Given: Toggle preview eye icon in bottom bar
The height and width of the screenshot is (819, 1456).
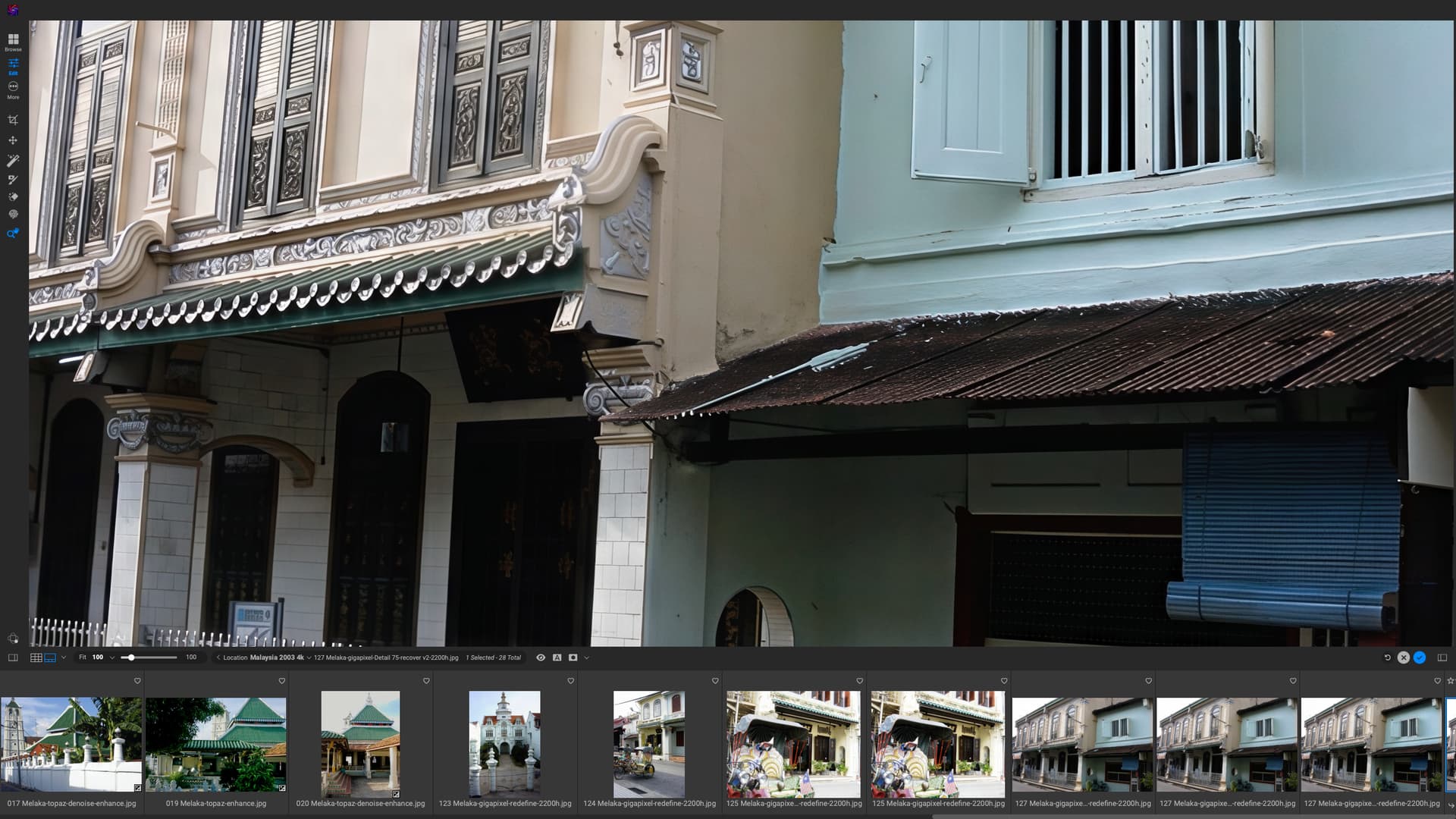Looking at the screenshot, I should click(x=541, y=657).
